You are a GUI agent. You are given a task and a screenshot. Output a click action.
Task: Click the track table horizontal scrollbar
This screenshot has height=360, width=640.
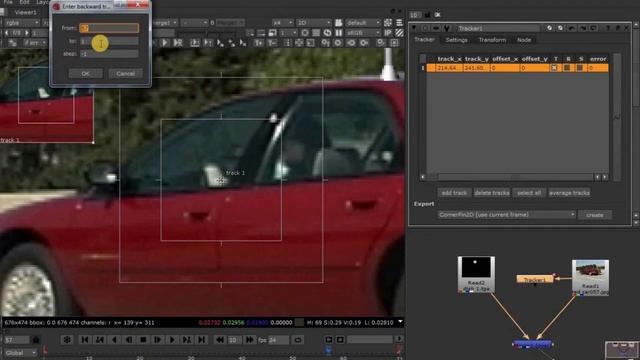pos(516,177)
